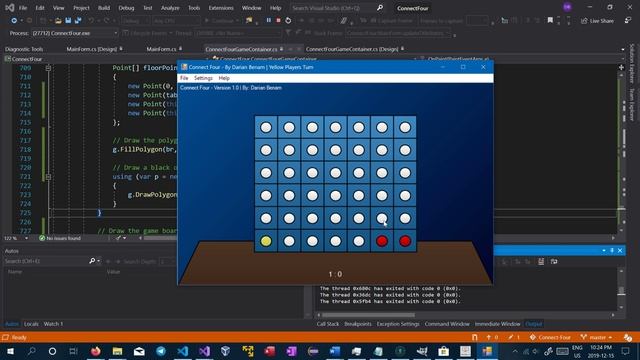Screen dimensions: 640x360
Task: Click the Pause (Break All) debug icon
Action: tap(269, 20)
